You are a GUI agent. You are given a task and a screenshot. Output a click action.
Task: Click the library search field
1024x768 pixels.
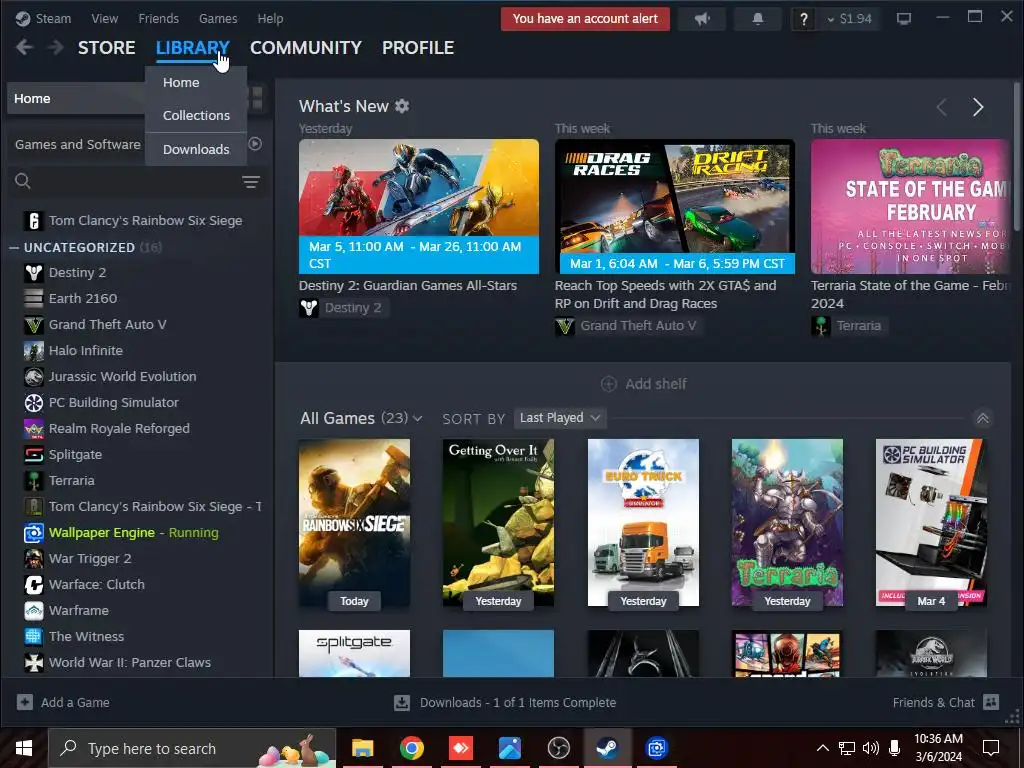[x=131, y=182]
